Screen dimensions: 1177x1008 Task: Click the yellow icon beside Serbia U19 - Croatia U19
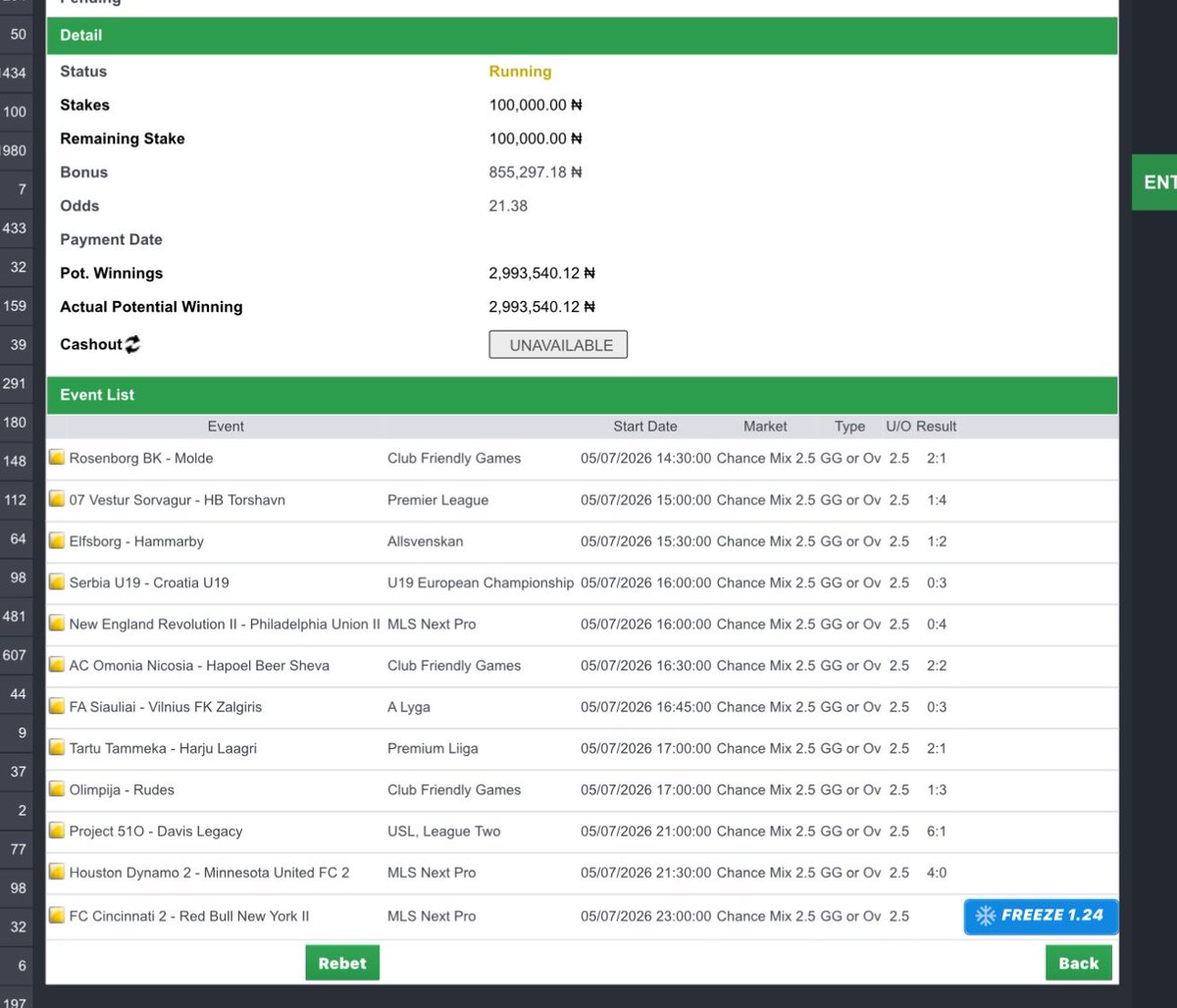(57, 582)
